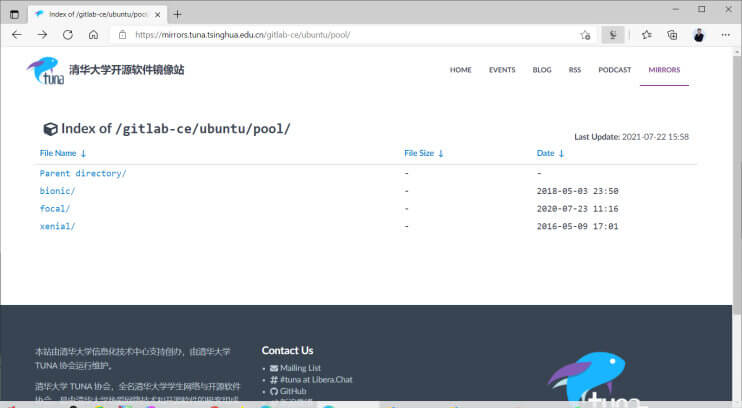This screenshot has width=742, height=408.
Task: Go back to the previous page
Action: click(17, 35)
